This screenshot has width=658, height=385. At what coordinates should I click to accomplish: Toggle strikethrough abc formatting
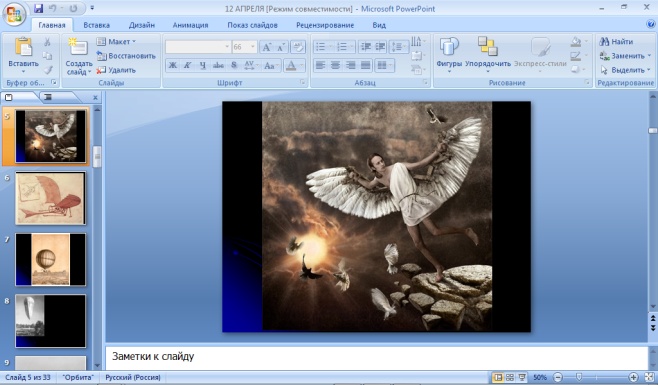218,65
